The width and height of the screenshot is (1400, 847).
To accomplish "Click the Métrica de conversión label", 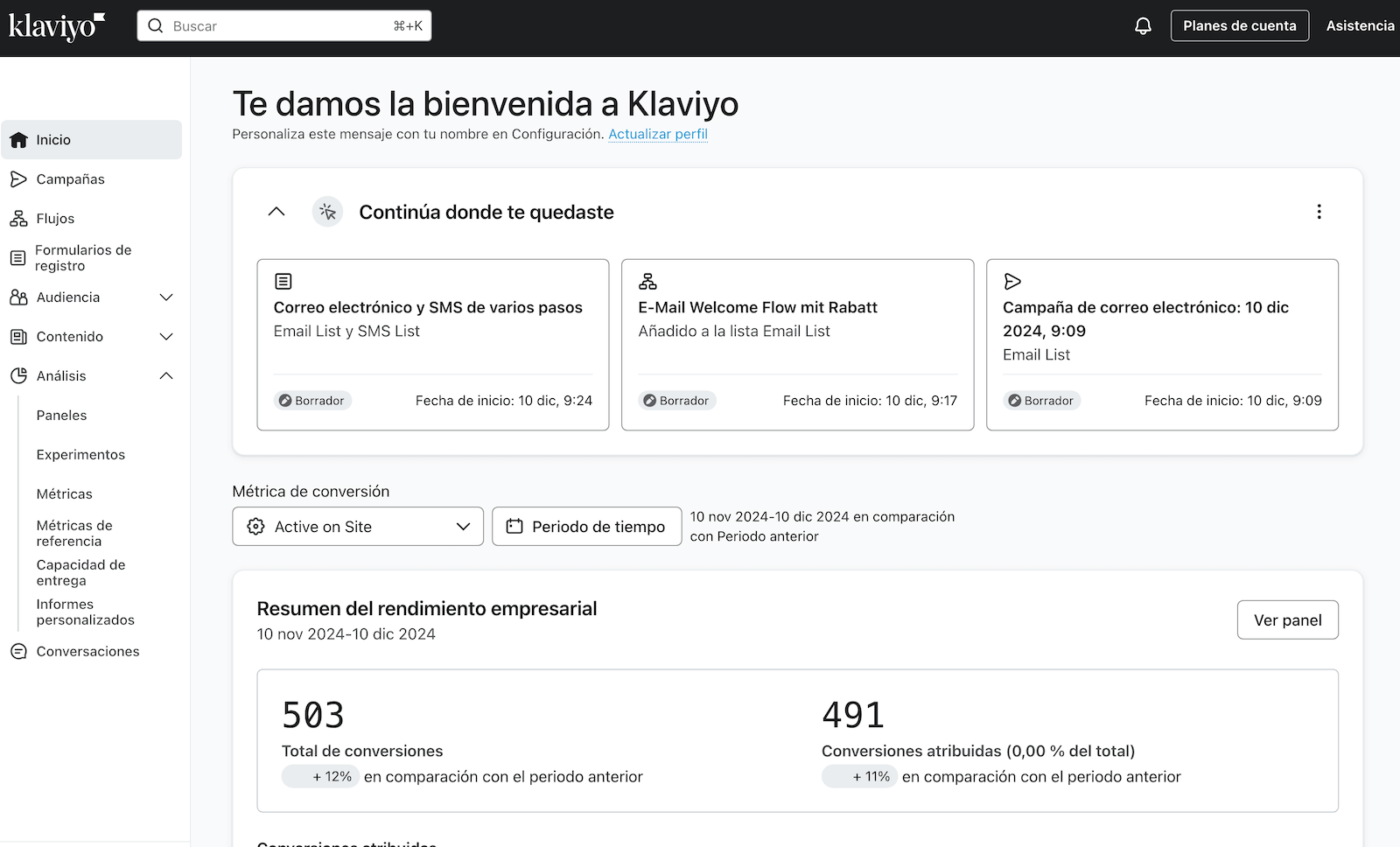I will coord(311,491).
